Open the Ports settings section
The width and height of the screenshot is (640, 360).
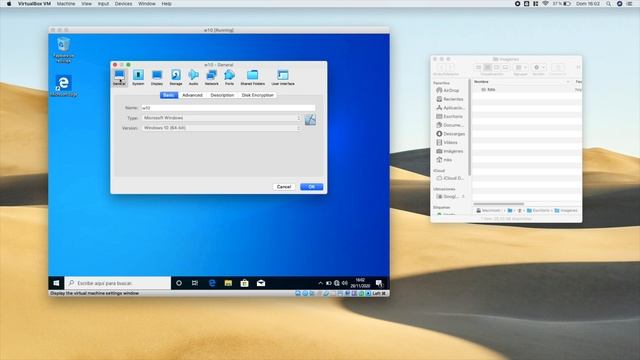coord(229,77)
